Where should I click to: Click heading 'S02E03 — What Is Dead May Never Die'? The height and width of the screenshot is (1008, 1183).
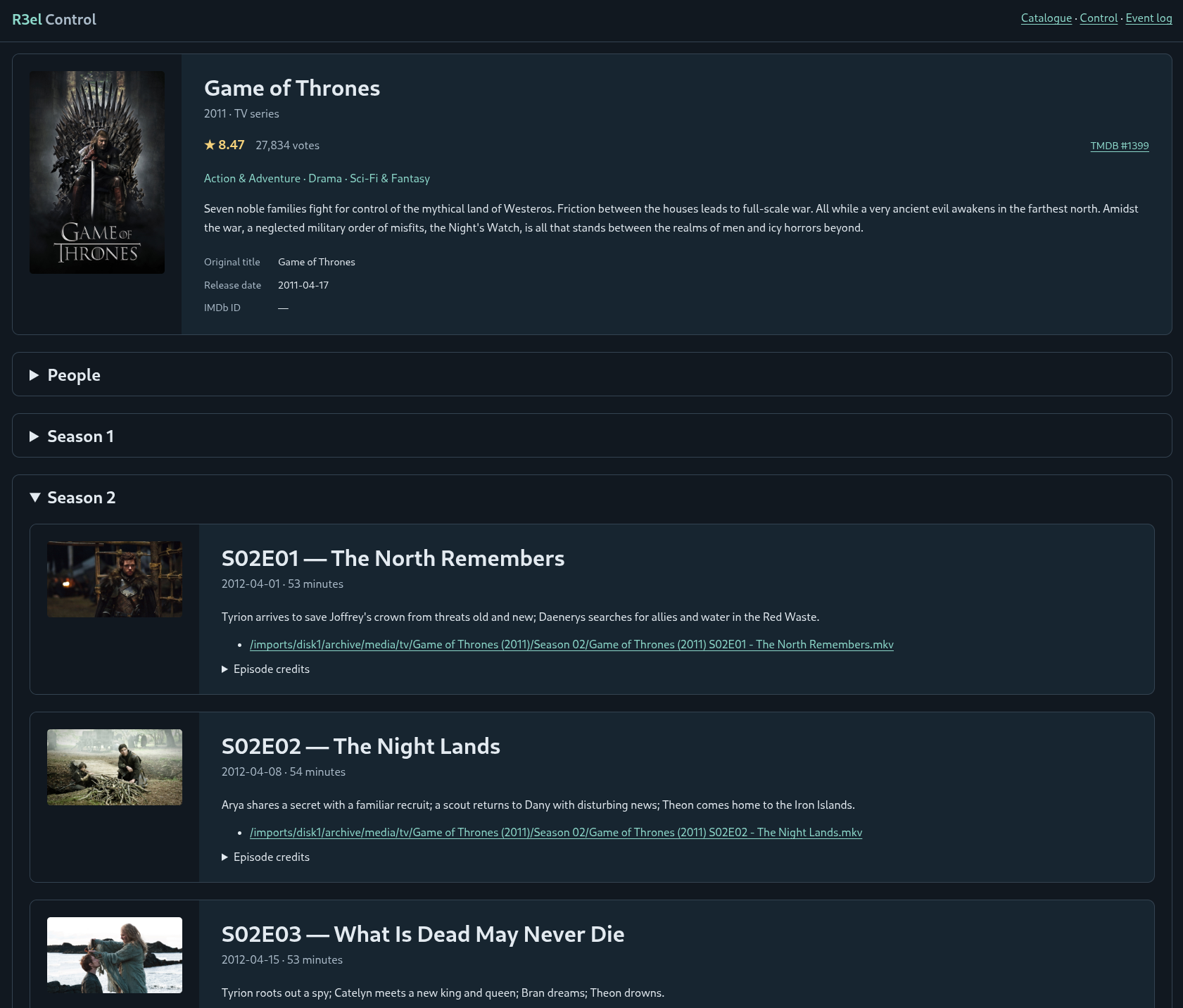click(x=423, y=934)
